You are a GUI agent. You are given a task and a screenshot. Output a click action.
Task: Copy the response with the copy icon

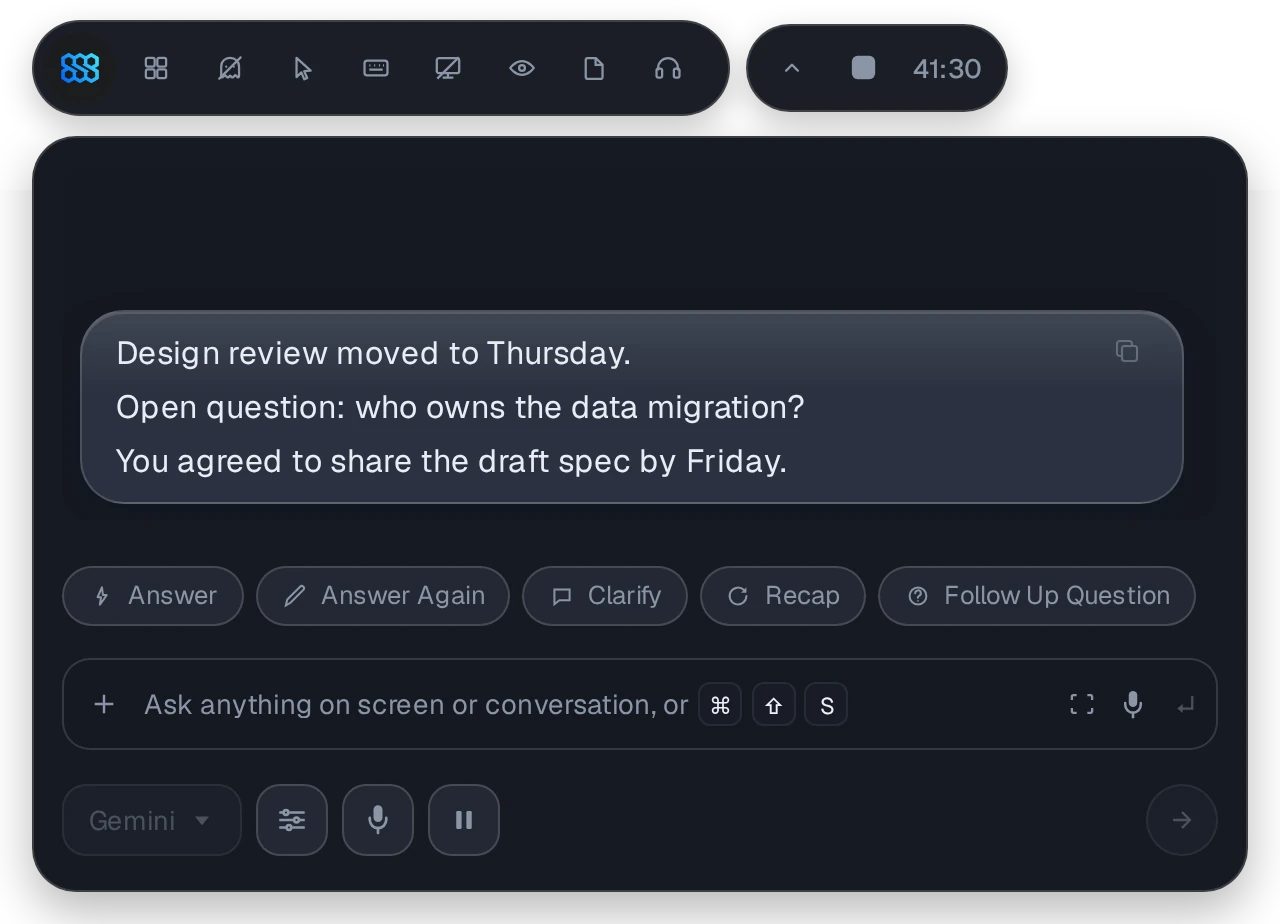1127,351
